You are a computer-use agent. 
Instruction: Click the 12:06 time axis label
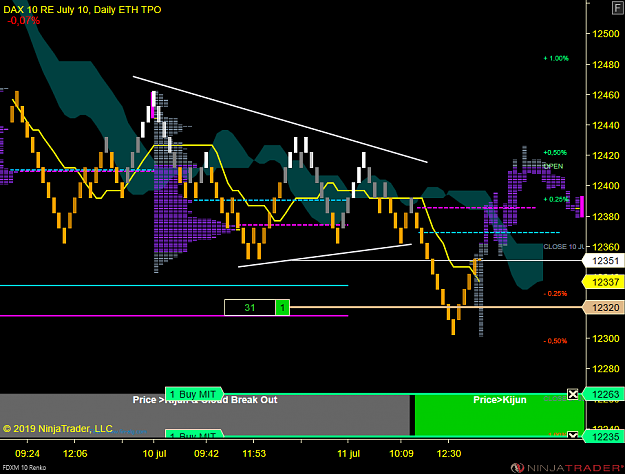(75, 454)
